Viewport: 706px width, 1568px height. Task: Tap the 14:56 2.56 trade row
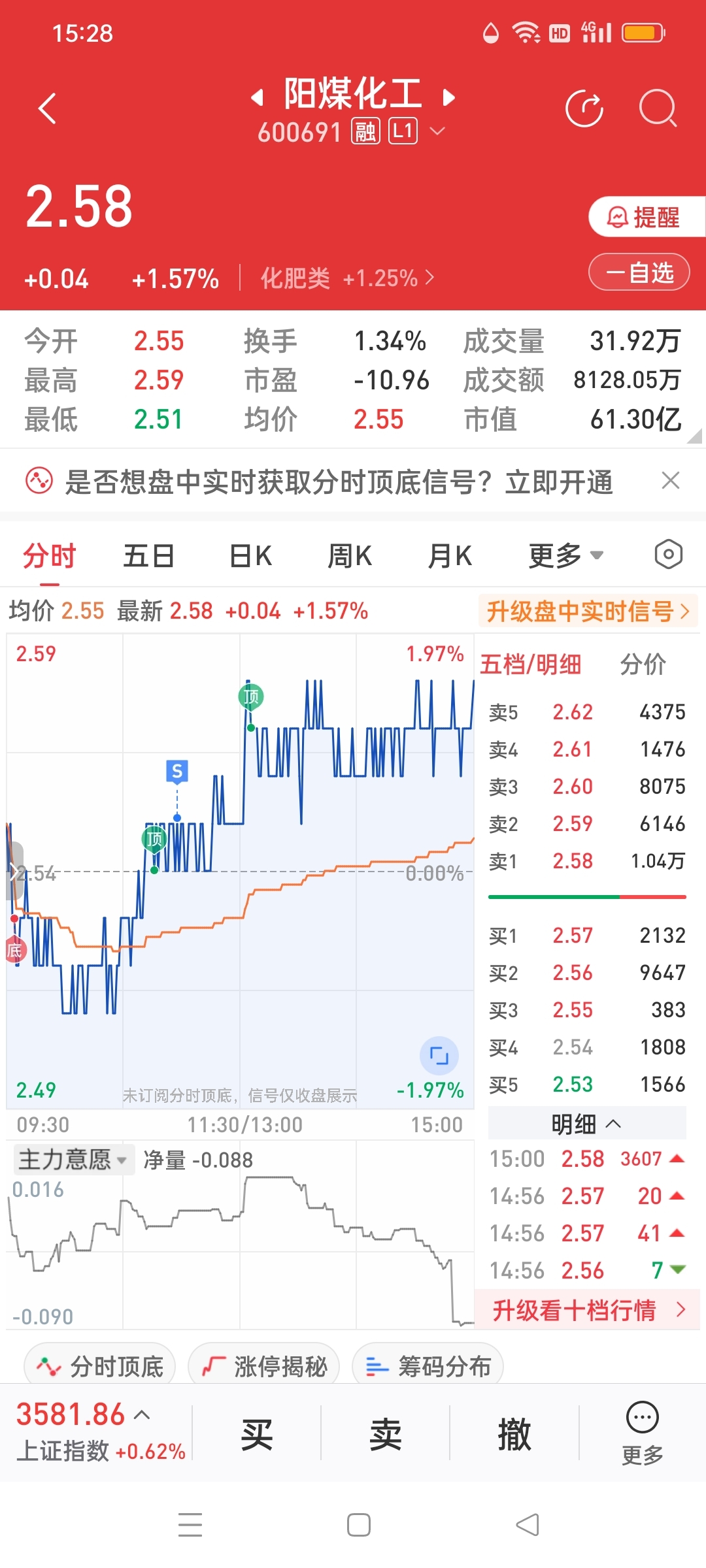click(x=587, y=1271)
